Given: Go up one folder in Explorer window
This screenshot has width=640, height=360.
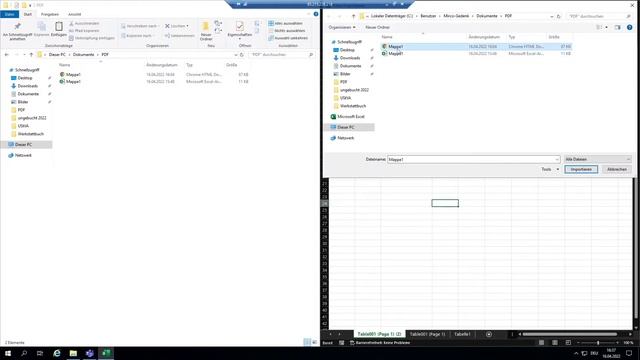Looking at the screenshot, I should pos(31,54).
